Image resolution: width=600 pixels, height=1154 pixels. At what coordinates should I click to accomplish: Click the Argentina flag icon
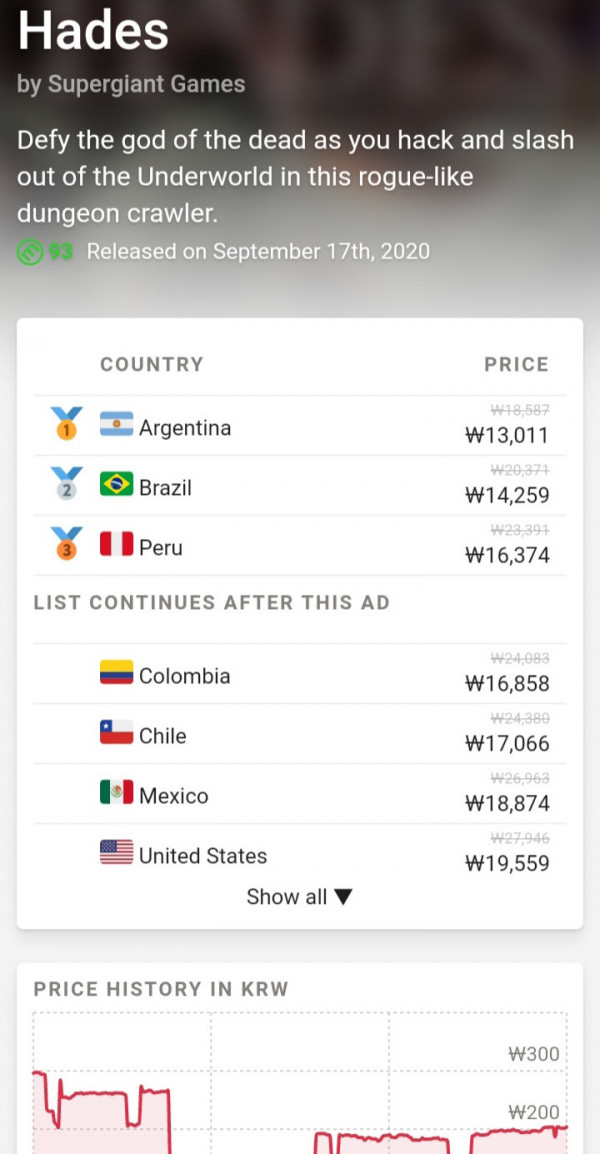116,424
